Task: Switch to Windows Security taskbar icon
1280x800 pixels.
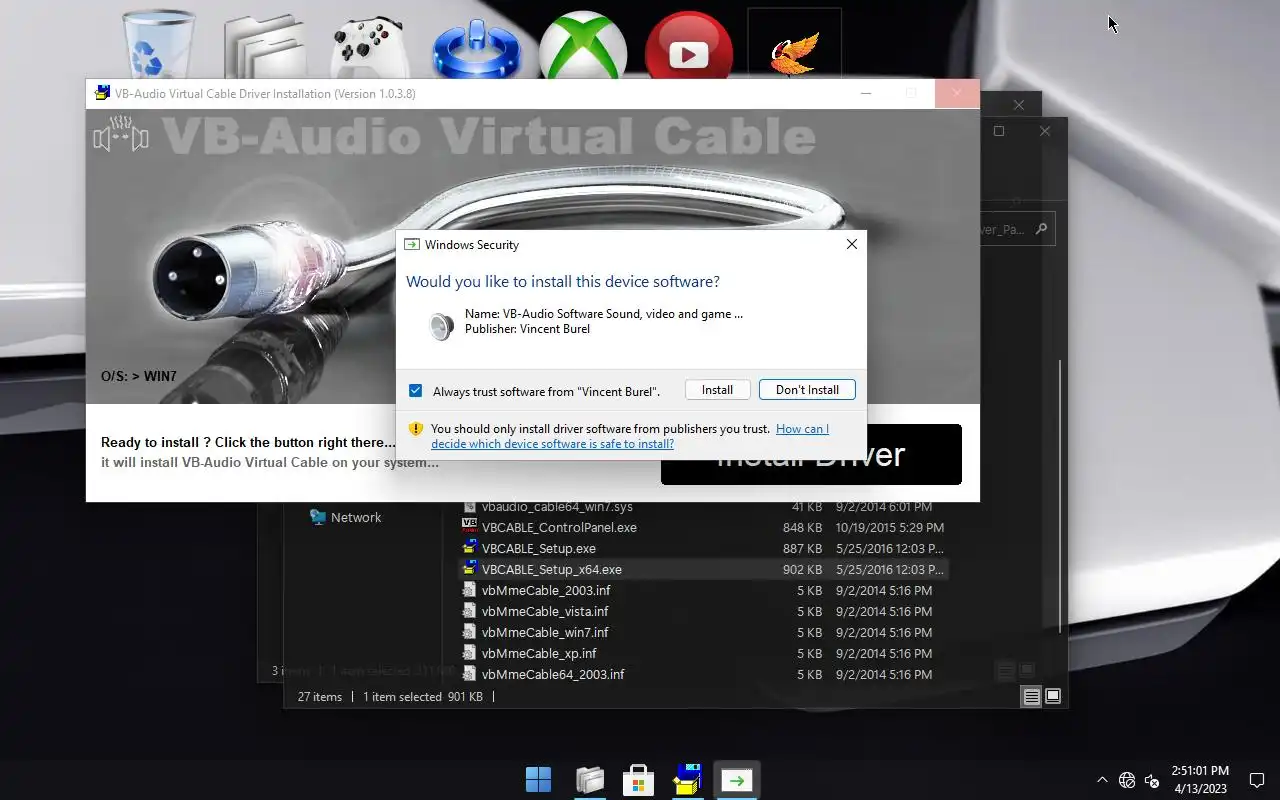Action: pos(737,780)
